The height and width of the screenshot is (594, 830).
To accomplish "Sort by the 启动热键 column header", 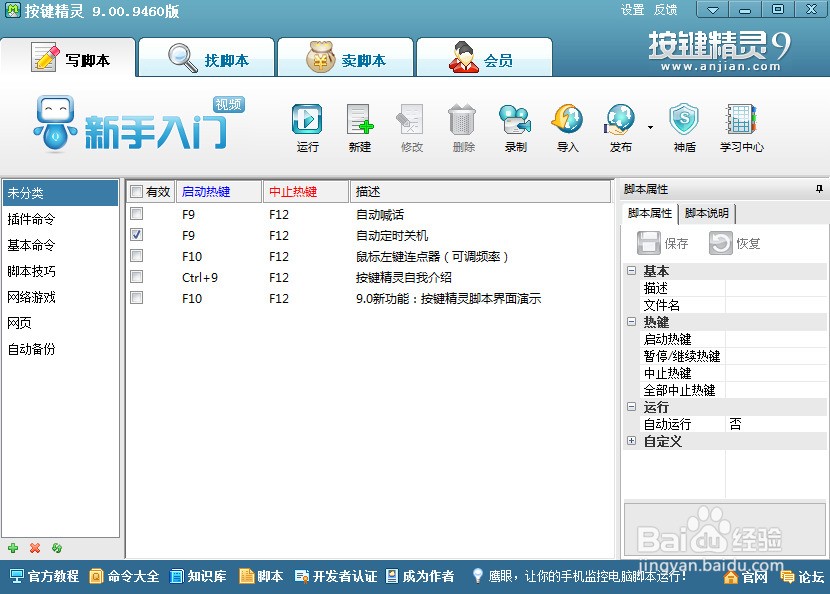I will [219, 192].
